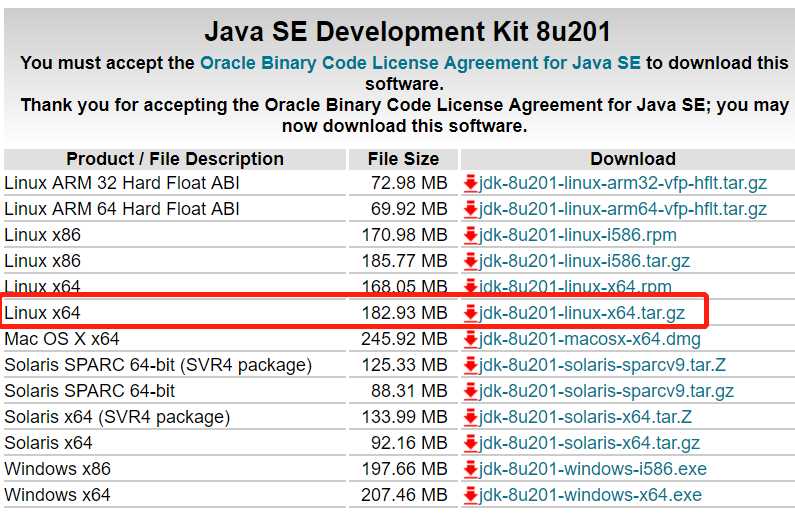Screen dimensions: 795x523
Task: Download jdk-8u201-linux-arm32-vfp-hflt.tar.gz
Action: tap(623, 183)
